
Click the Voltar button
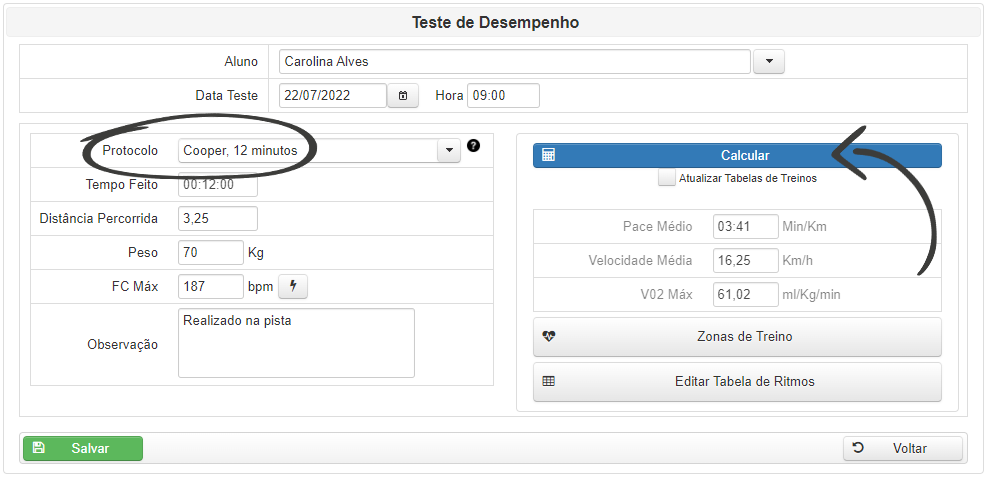pos(903,449)
